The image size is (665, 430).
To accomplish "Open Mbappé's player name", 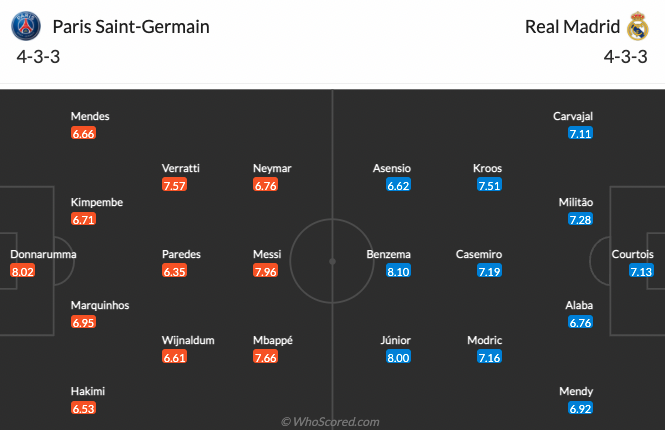I will click(273, 340).
